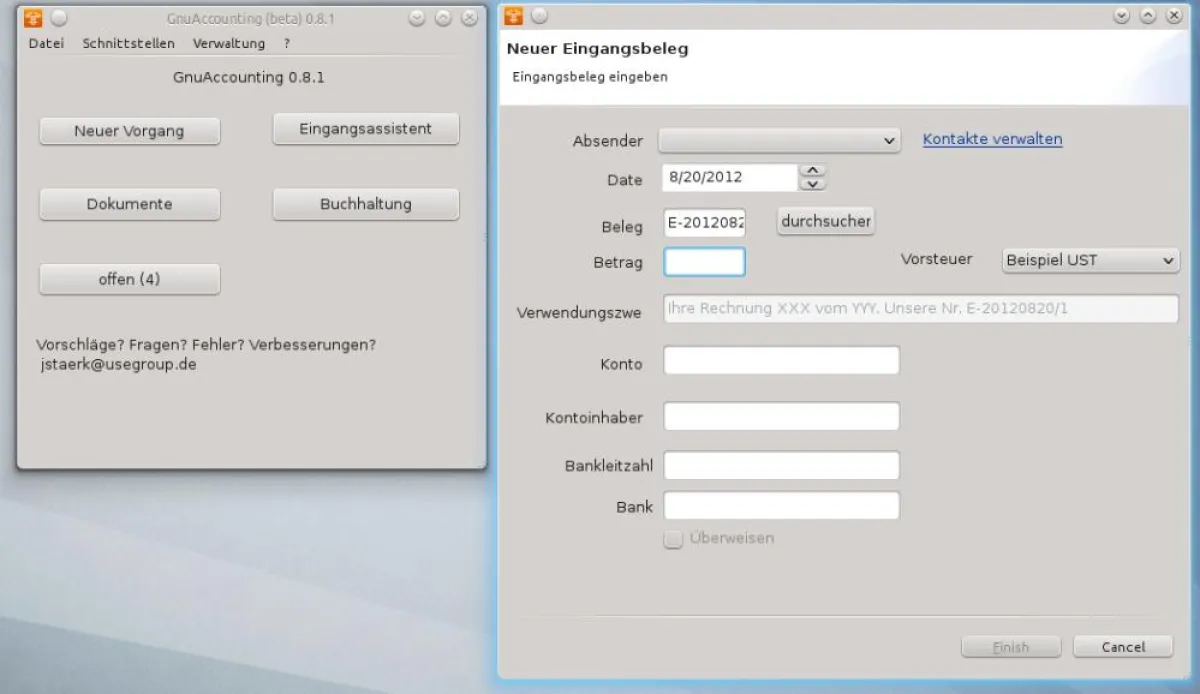Click the Neuer Vorgang button
Image resolution: width=1200 pixels, height=694 pixels.
(x=130, y=130)
